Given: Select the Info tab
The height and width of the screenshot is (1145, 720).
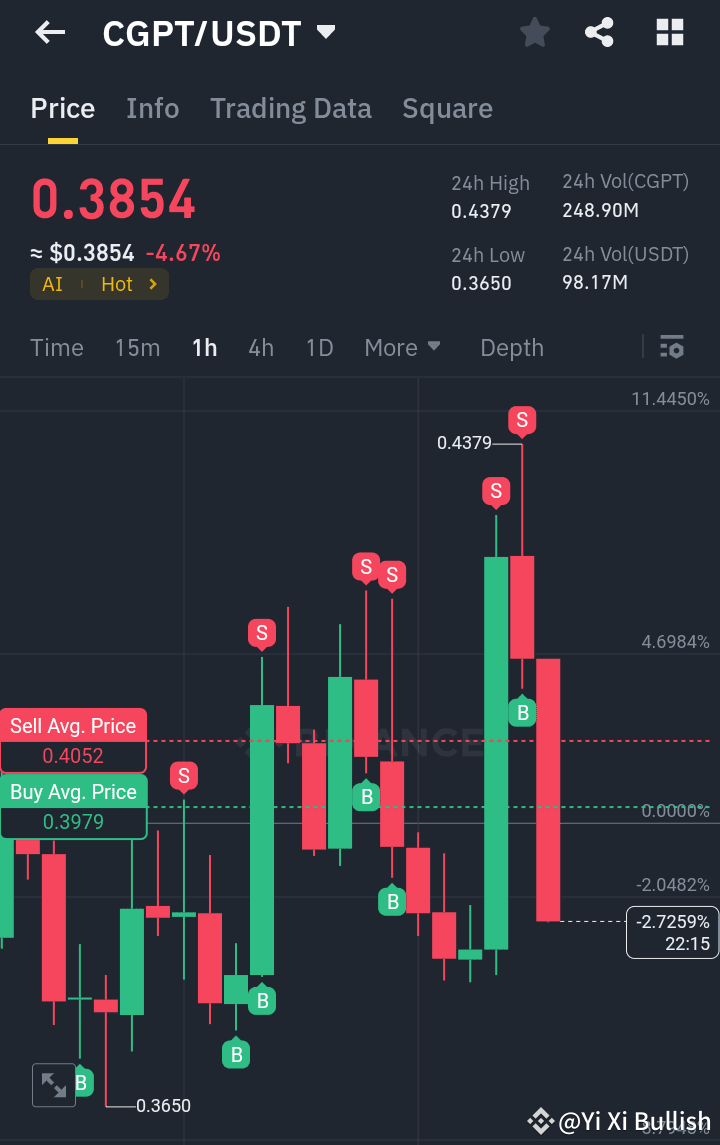Looking at the screenshot, I should [152, 108].
